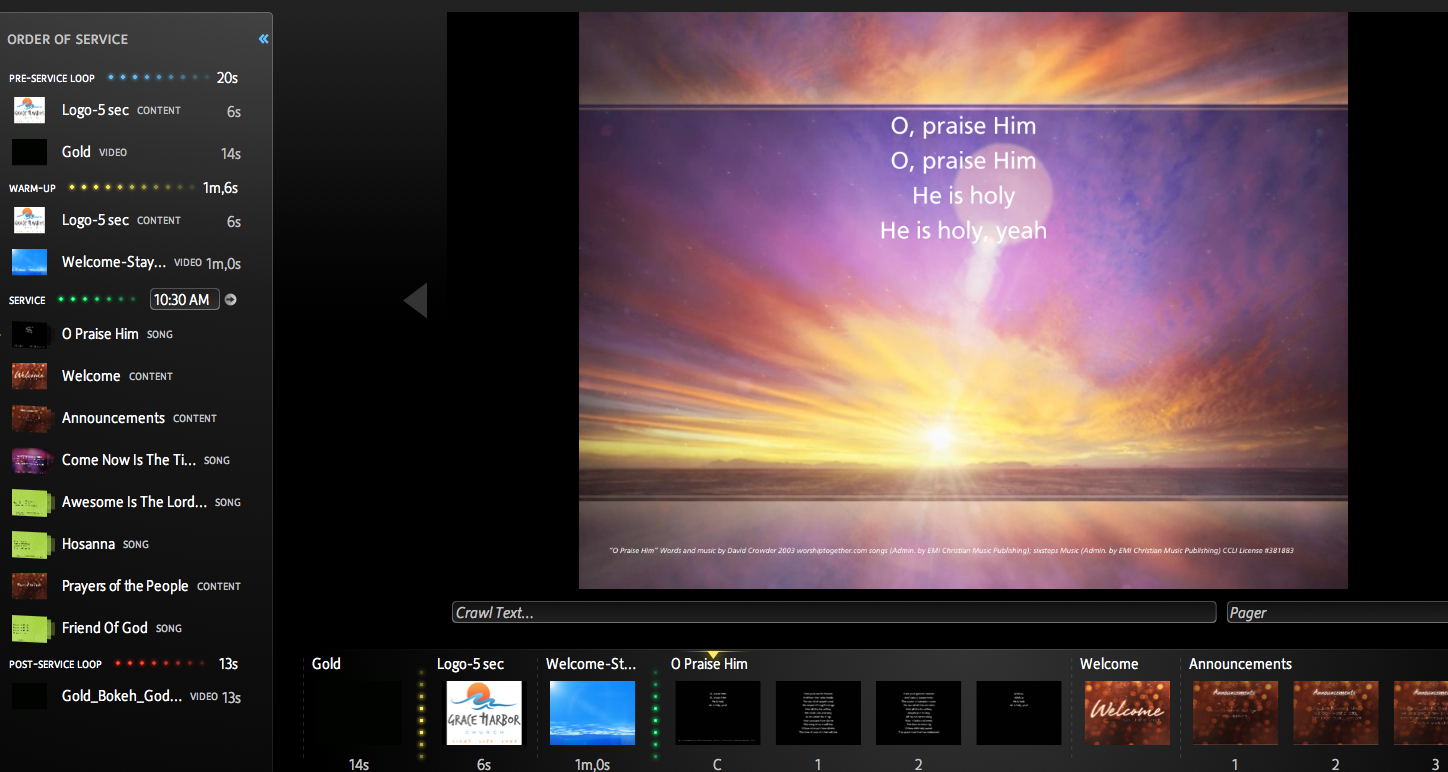Screen dimensions: 1448x772
Task: Show O Praise Him chorus slide C
Action: click(718, 713)
